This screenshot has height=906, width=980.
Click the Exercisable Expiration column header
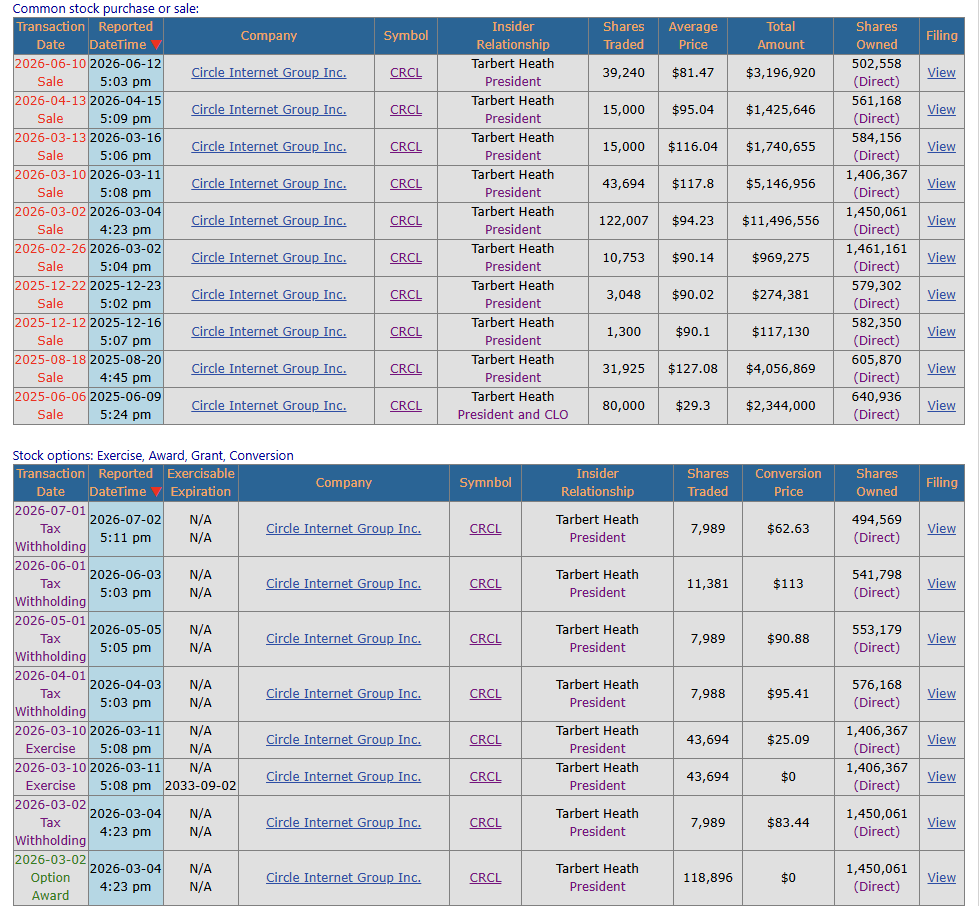[201, 482]
